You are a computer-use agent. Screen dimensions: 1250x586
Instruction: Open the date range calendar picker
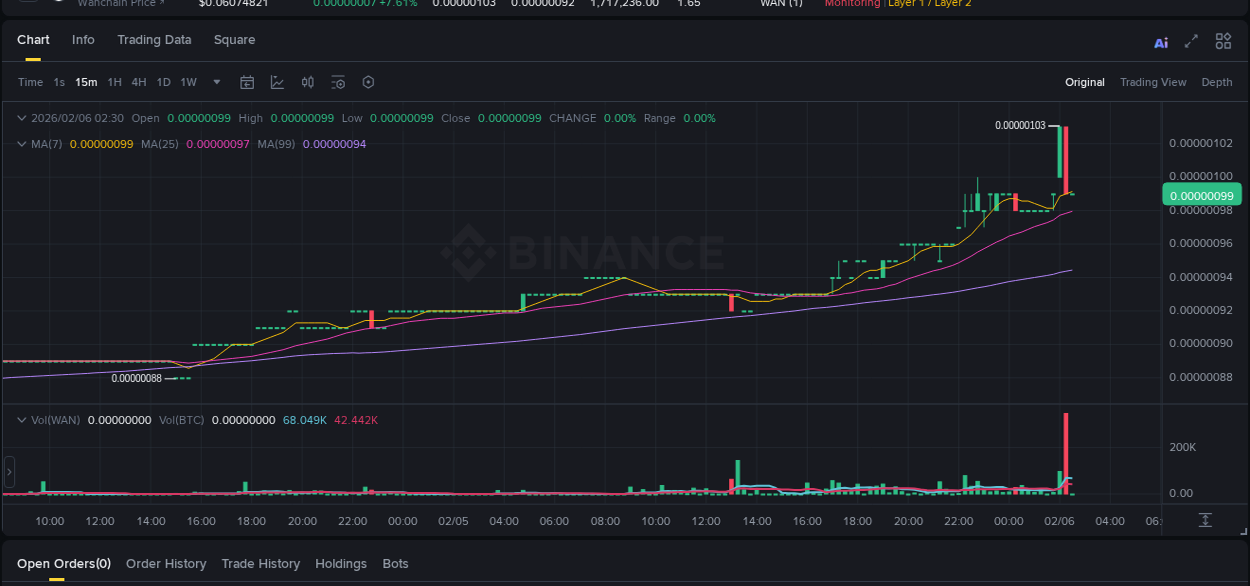tap(247, 82)
